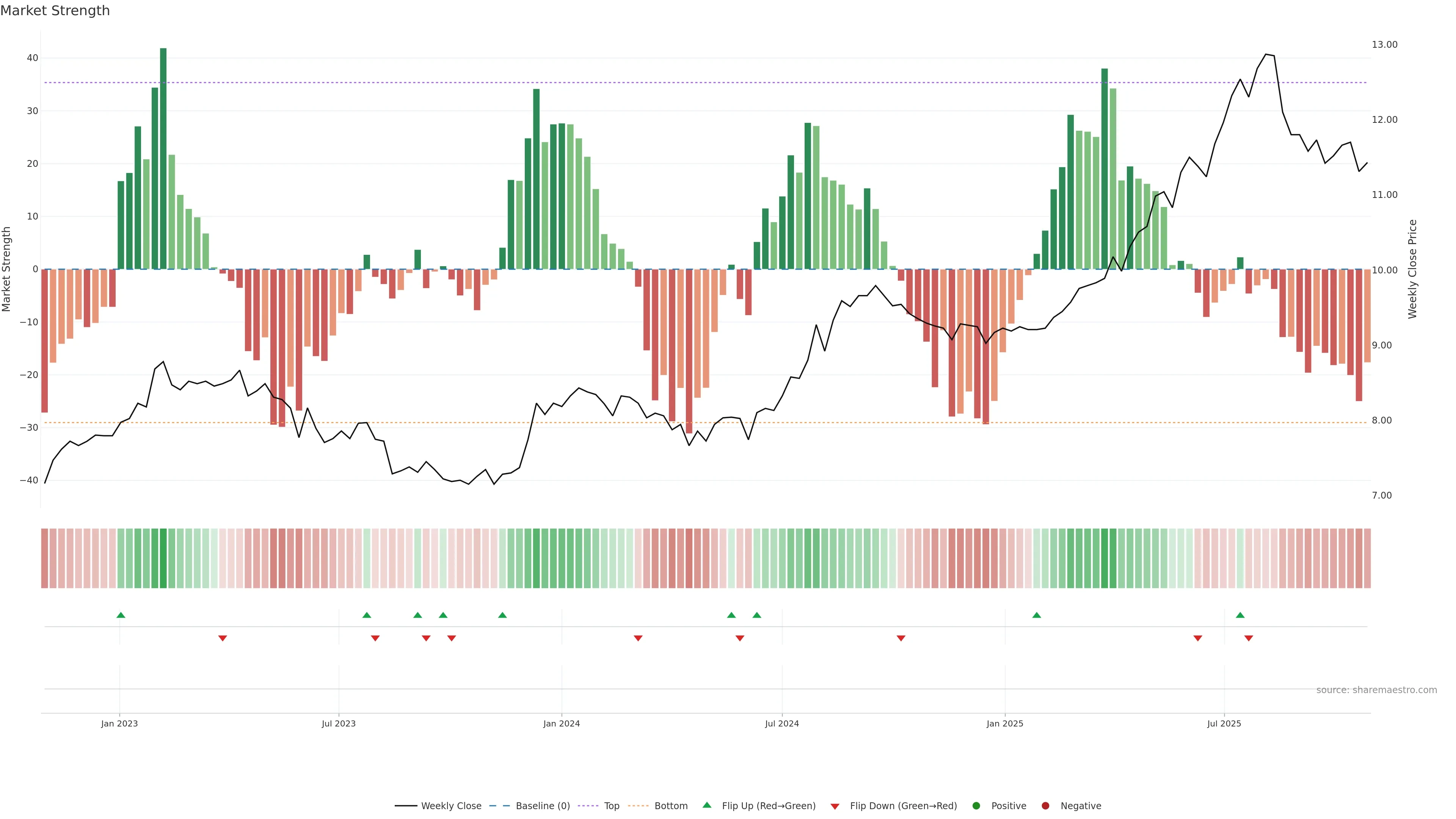This screenshot has width=1456, height=819.
Task: Click the Jul 2024 x-axis label
Action: 782,723
